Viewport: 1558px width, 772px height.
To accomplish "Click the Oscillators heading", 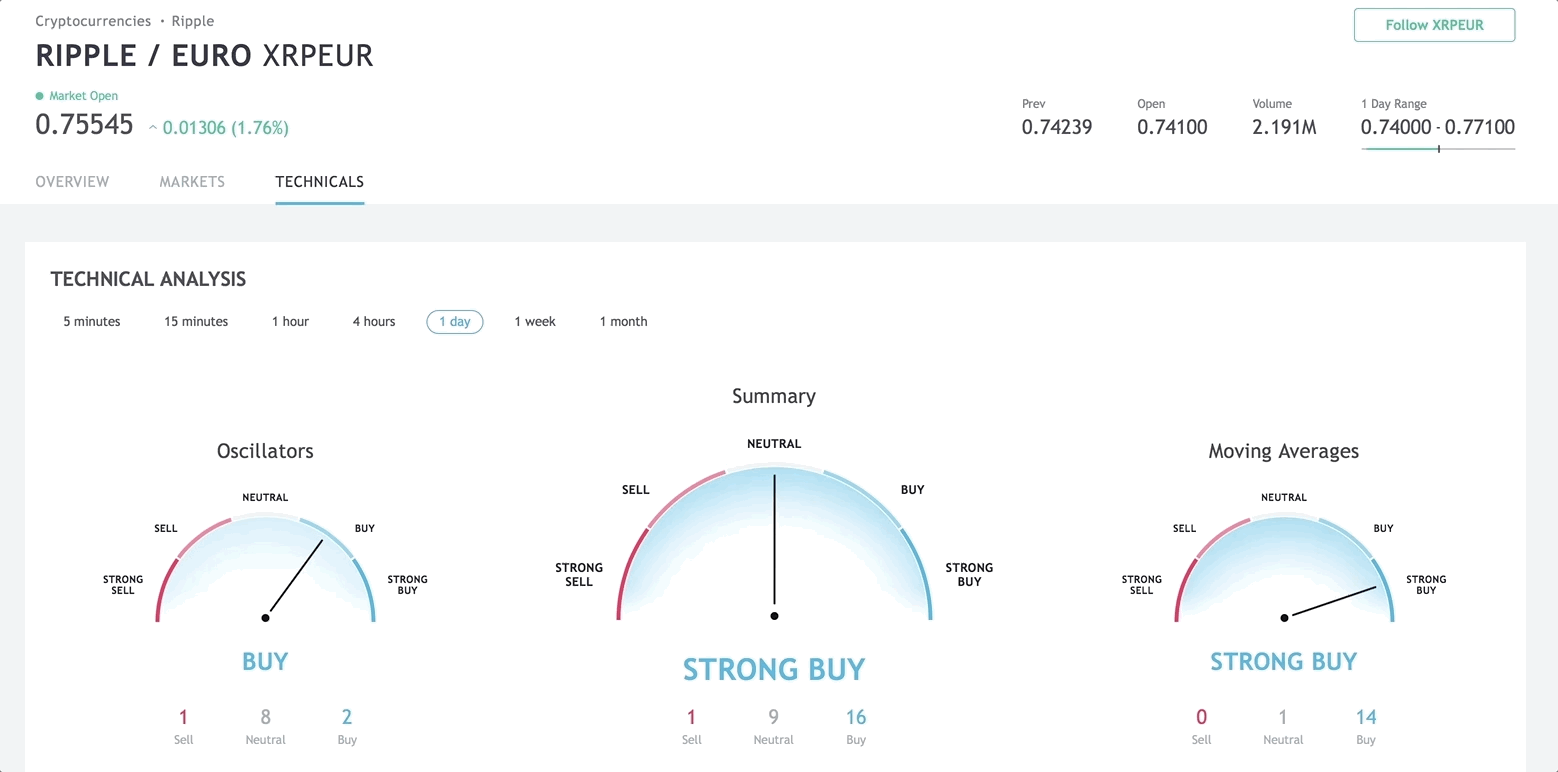I will [x=265, y=451].
